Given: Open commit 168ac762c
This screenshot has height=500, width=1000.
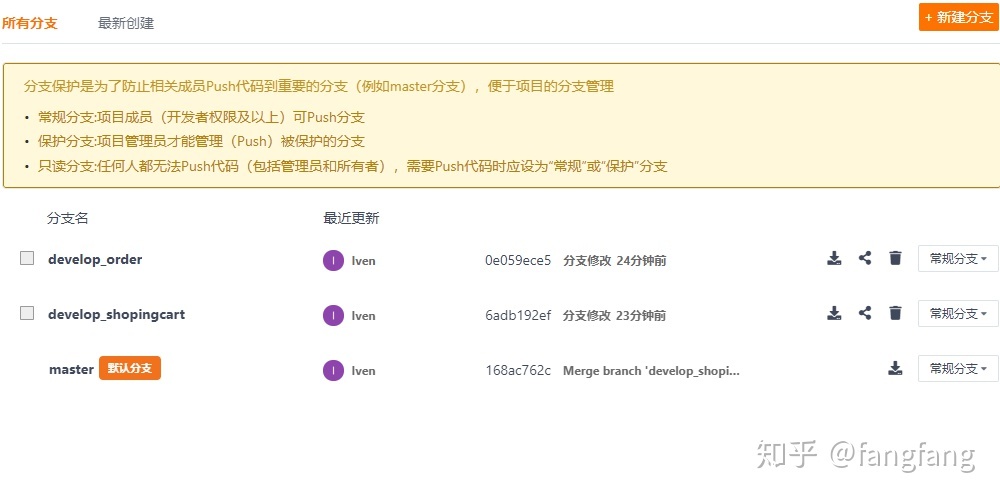Looking at the screenshot, I should pyautogui.click(x=518, y=371).
